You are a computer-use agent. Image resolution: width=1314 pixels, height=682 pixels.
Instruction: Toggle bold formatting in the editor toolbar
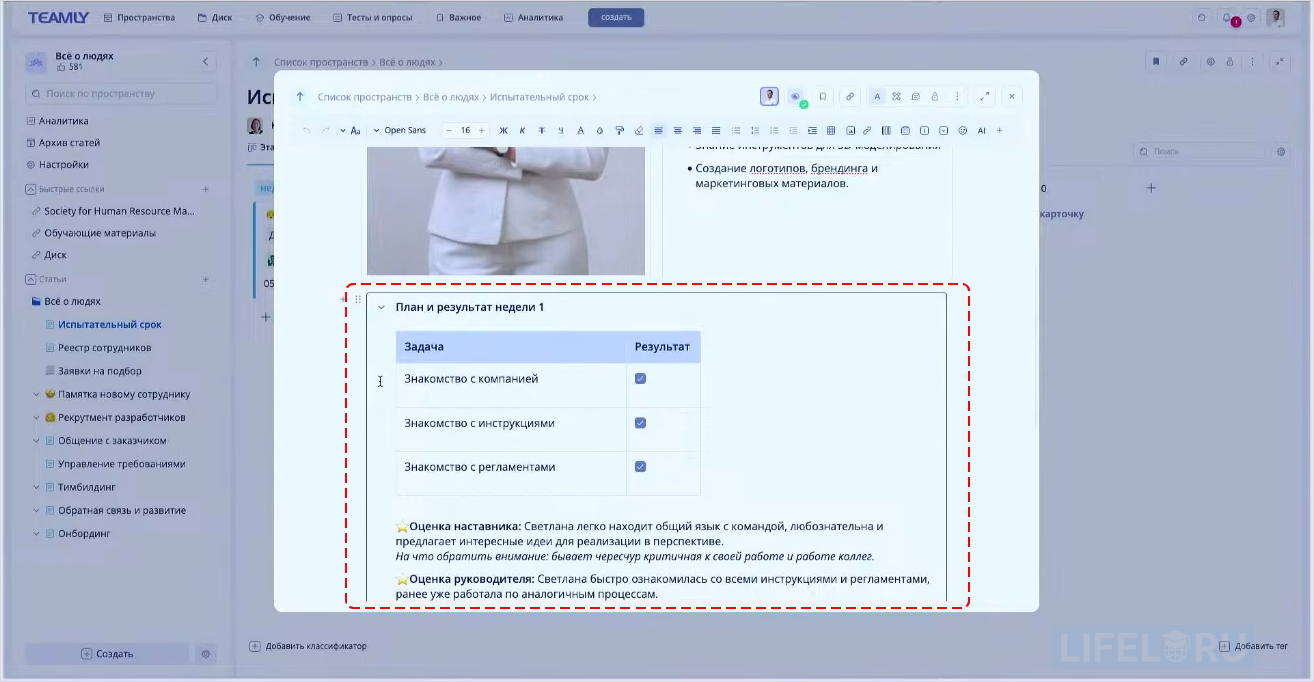[x=503, y=130]
